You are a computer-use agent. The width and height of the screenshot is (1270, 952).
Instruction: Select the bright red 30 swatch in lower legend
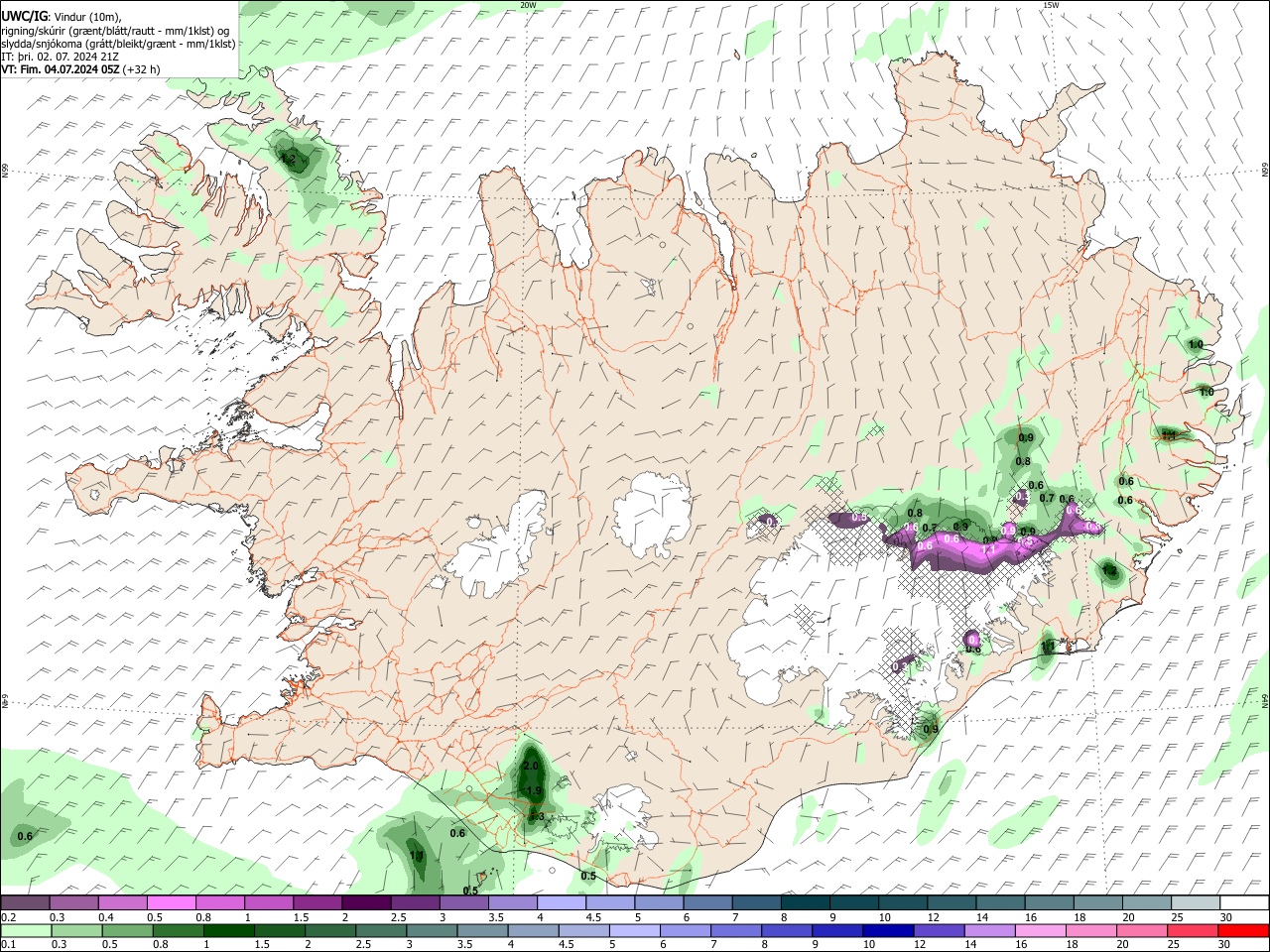[x=1244, y=930]
